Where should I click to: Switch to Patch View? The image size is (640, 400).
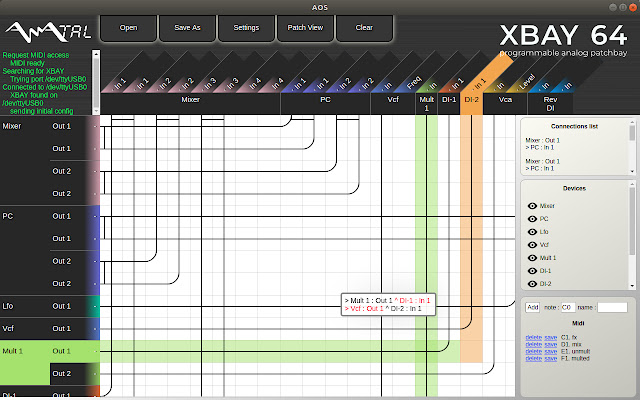click(x=305, y=28)
